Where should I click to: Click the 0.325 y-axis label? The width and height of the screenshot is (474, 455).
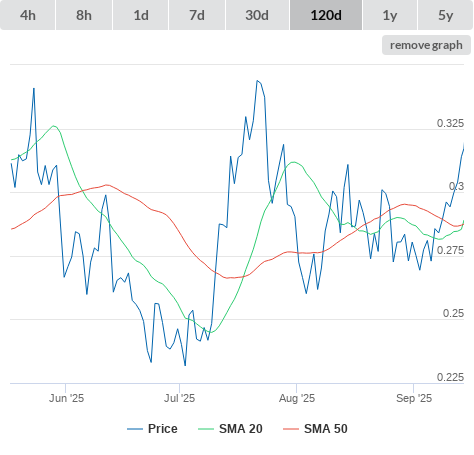(x=450, y=123)
